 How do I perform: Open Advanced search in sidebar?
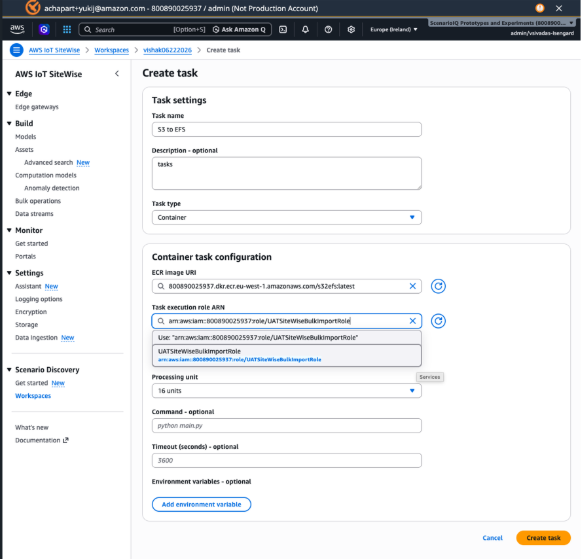(49, 163)
